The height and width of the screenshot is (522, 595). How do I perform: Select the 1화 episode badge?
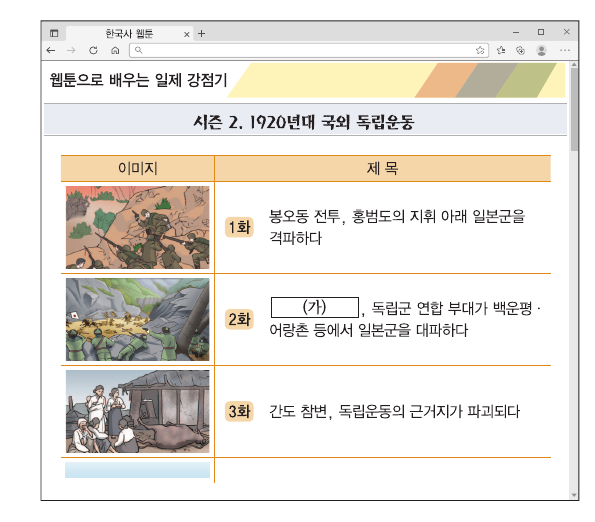pos(239,228)
